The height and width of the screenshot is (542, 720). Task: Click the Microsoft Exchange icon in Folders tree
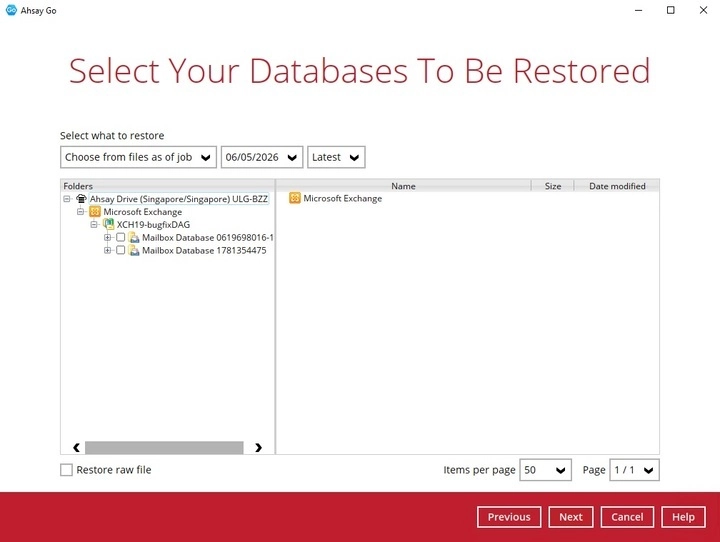(95, 212)
